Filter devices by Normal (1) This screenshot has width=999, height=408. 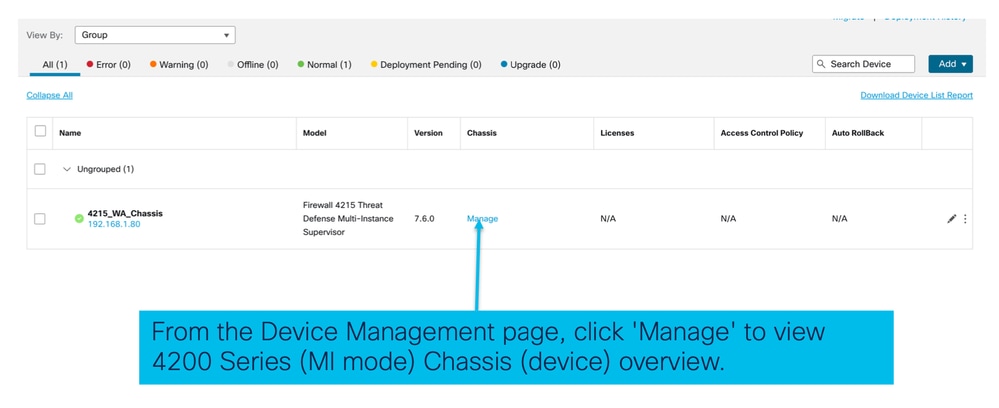pos(324,64)
